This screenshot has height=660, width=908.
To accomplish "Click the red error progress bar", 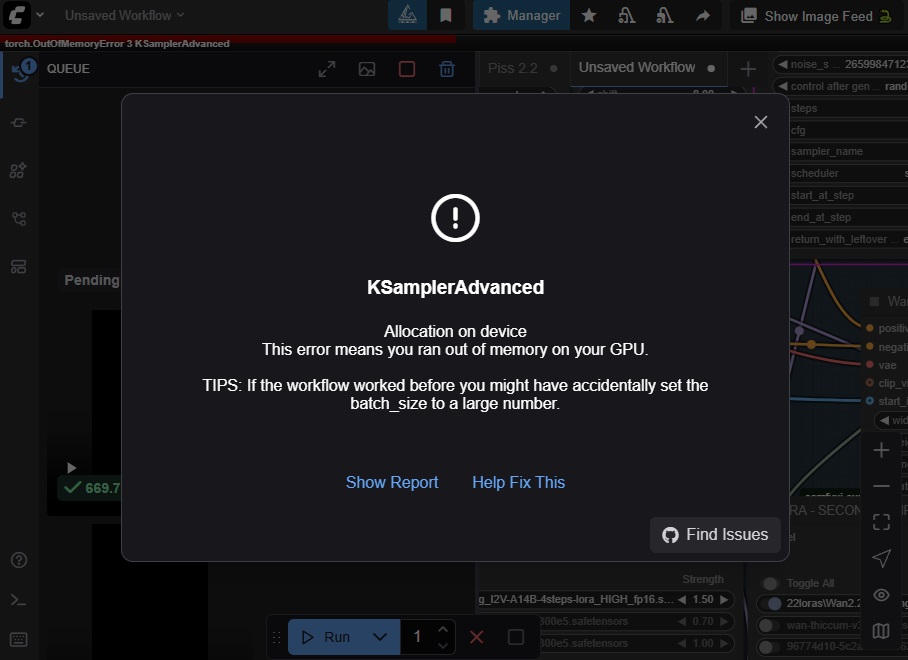I will (230, 38).
